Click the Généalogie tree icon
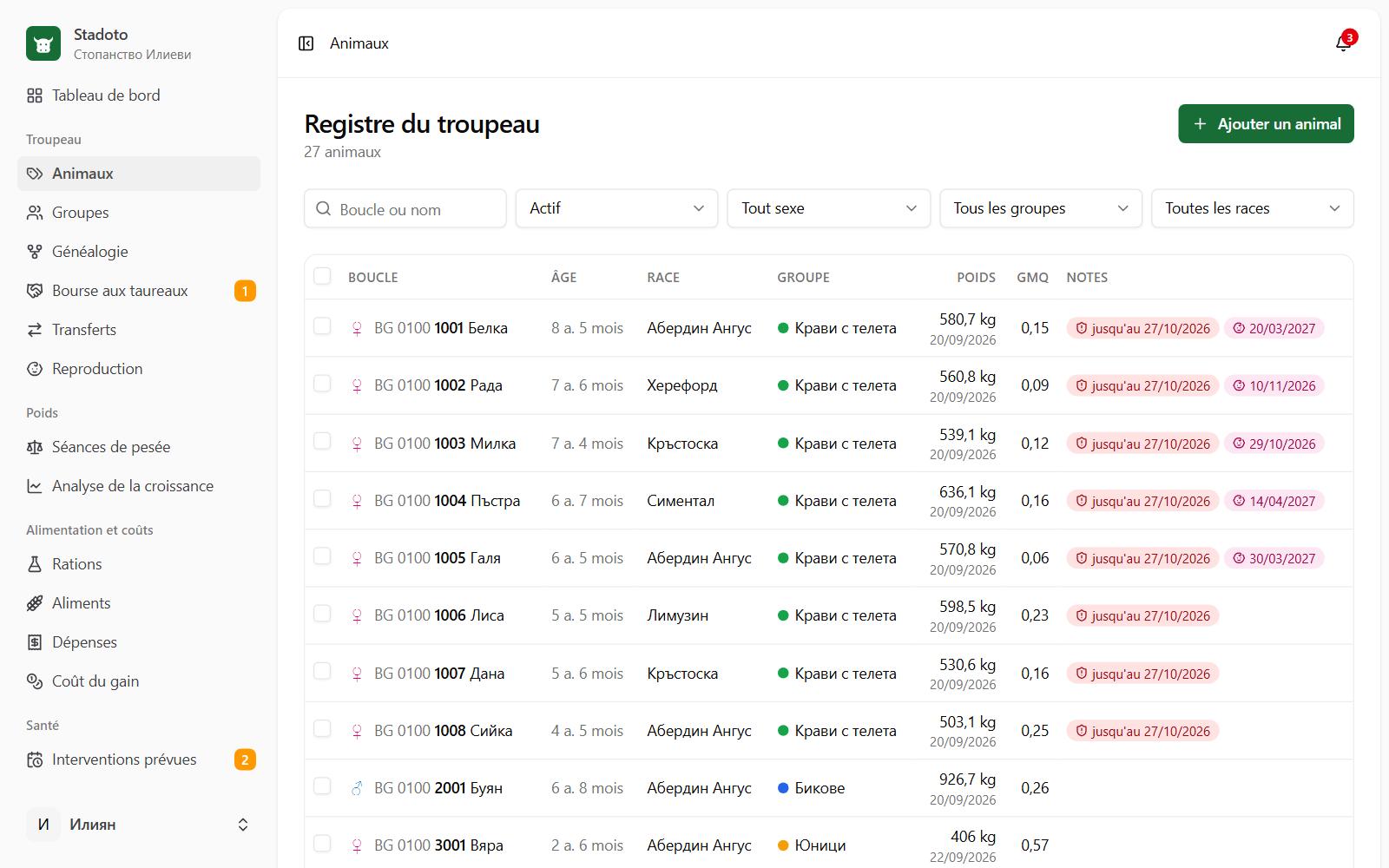Viewport: 1389px width, 868px height. point(35,252)
